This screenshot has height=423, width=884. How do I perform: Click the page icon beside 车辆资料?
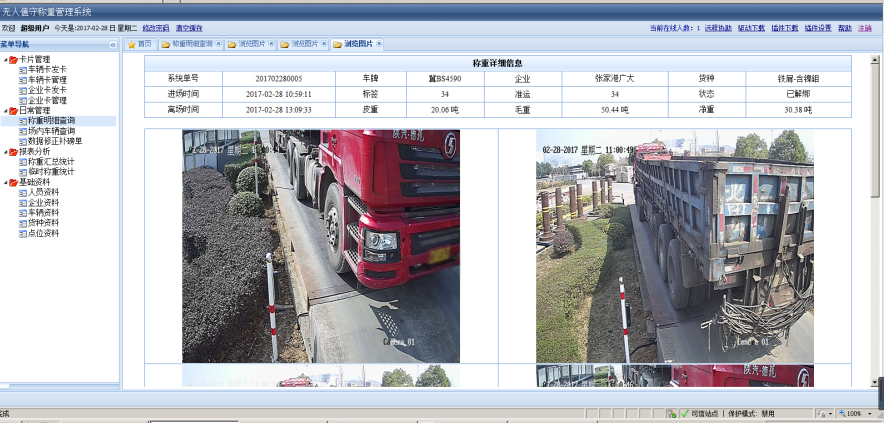click(x=23, y=213)
